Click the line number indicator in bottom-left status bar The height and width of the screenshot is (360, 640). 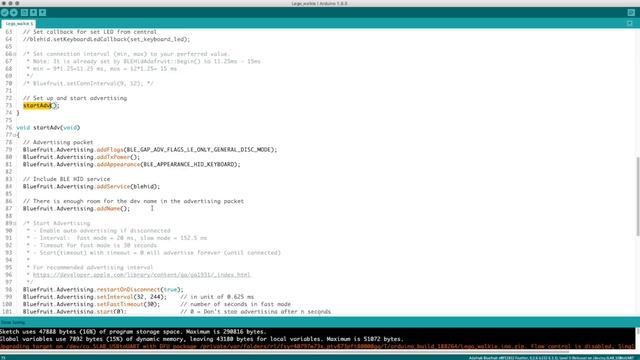coord(3,358)
